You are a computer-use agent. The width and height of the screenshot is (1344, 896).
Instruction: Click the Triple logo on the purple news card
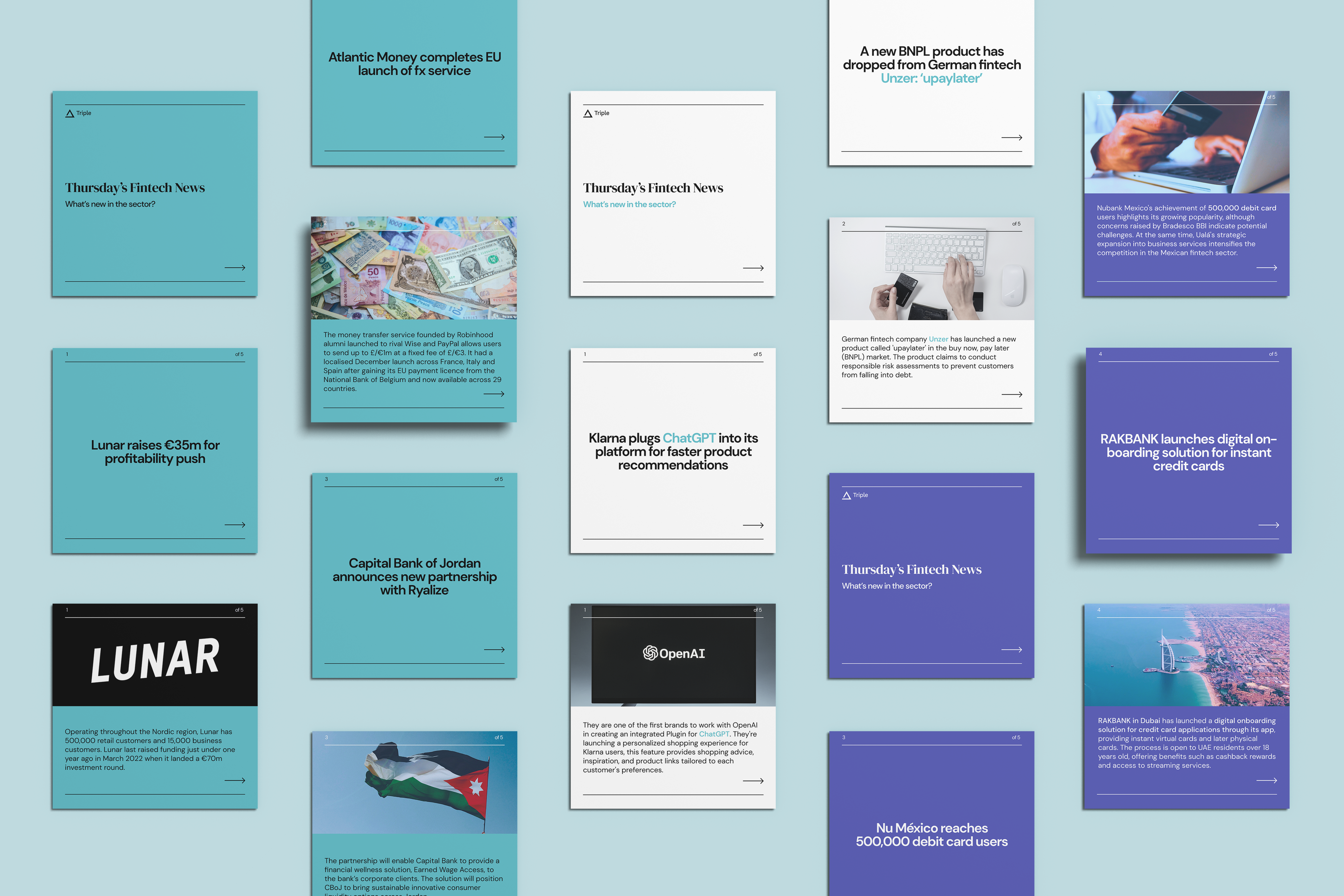(x=855, y=495)
